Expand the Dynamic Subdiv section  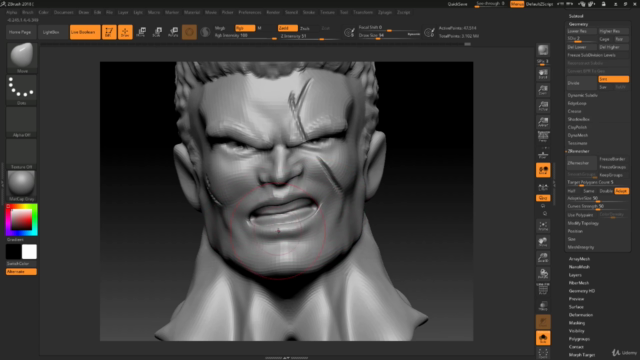(x=582, y=96)
